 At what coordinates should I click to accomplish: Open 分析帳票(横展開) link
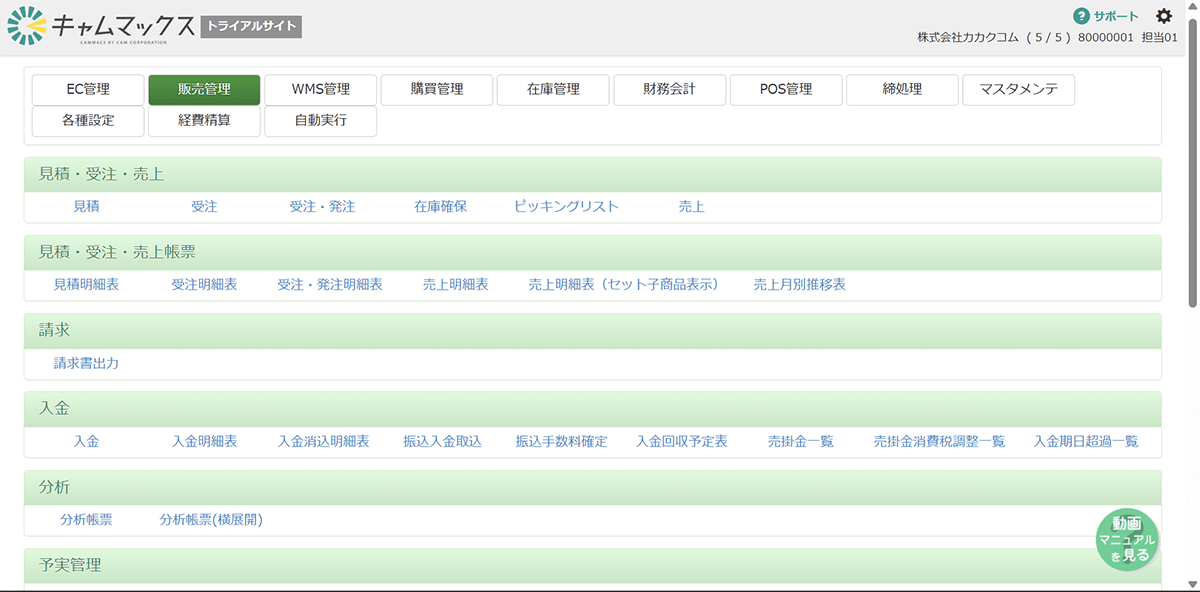[x=211, y=519]
